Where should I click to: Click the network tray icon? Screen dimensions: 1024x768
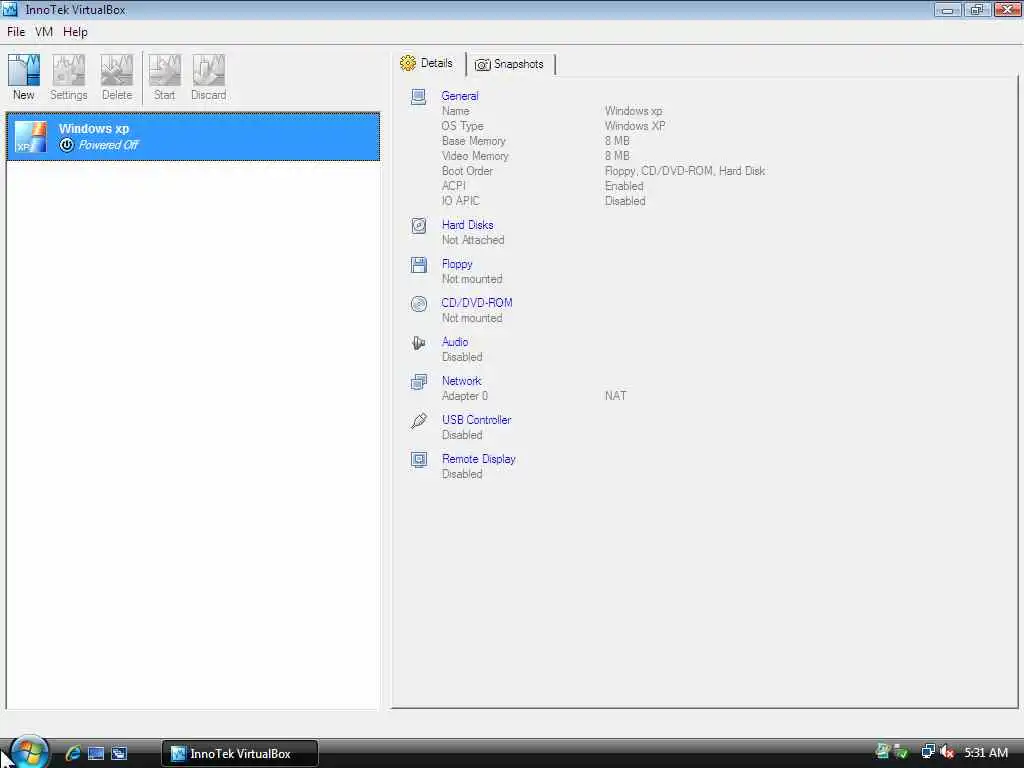click(x=928, y=752)
